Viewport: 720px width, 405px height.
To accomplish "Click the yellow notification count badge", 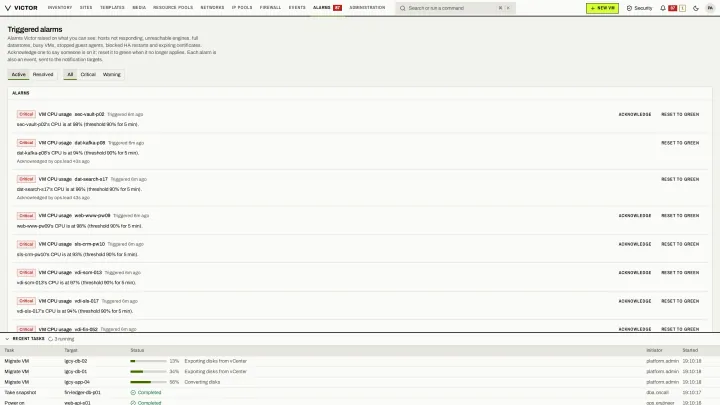I will [x=682, y=8].
